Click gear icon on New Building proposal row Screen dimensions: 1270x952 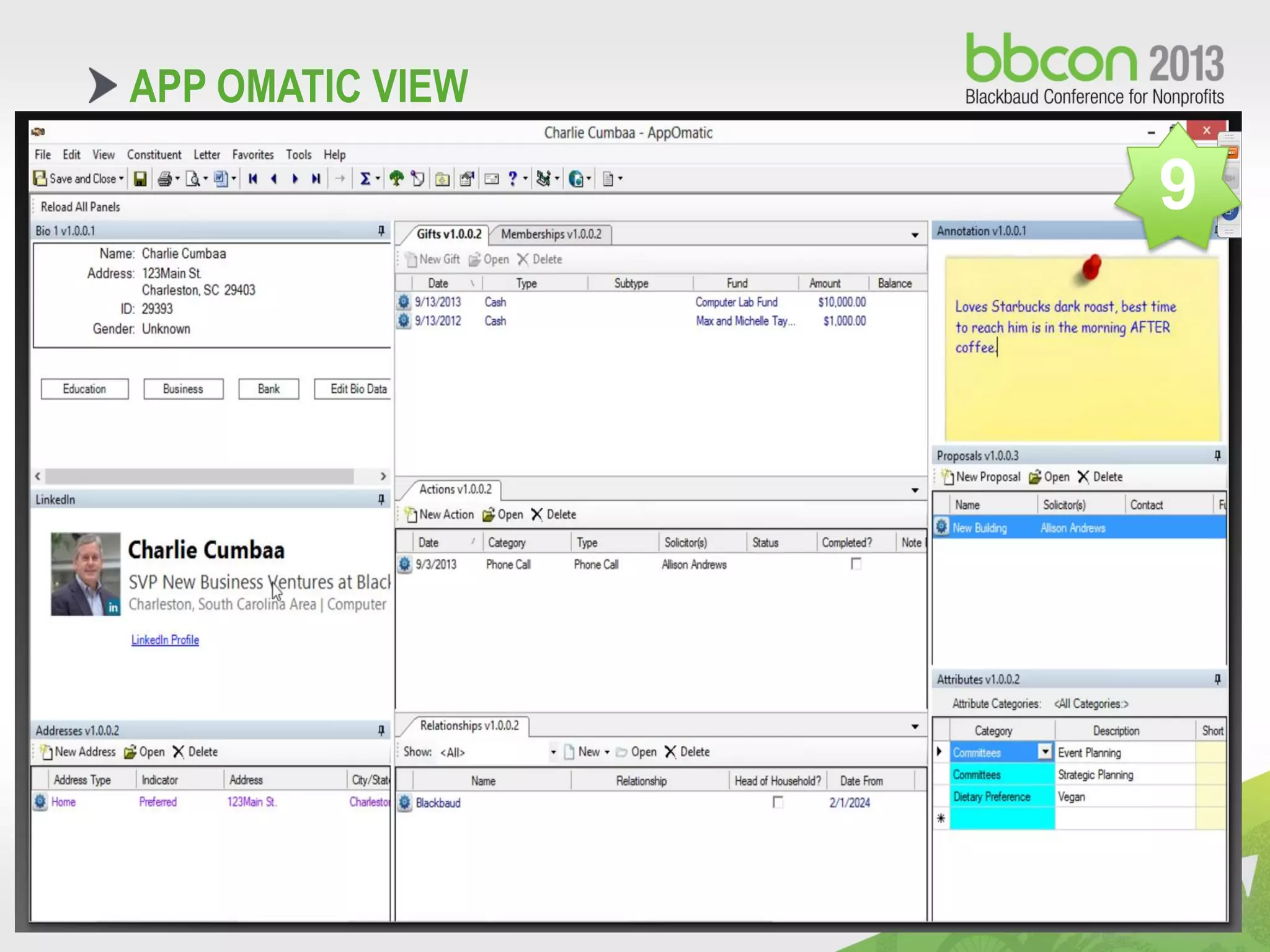click(x=941, y=527)
